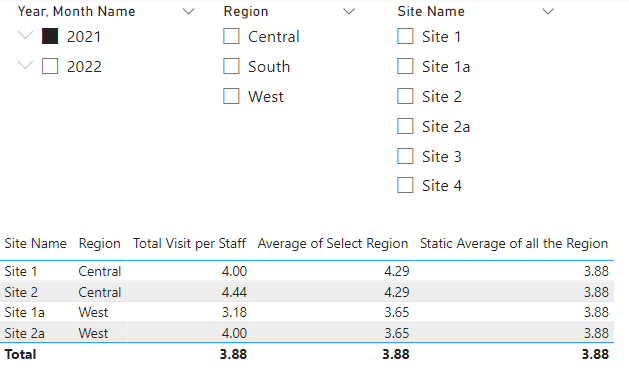Check the South region checkbox

point(231,66)
